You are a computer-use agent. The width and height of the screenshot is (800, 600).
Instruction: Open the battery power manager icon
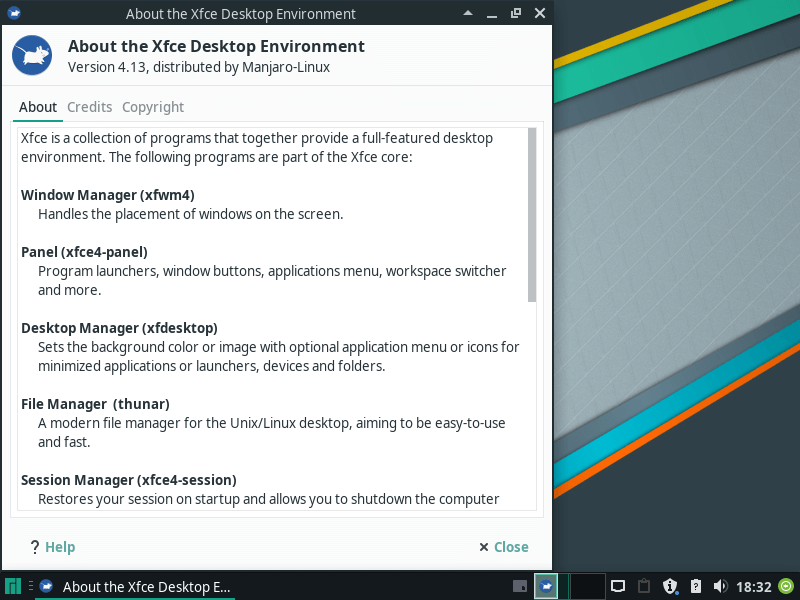click(x=696, y=586)
